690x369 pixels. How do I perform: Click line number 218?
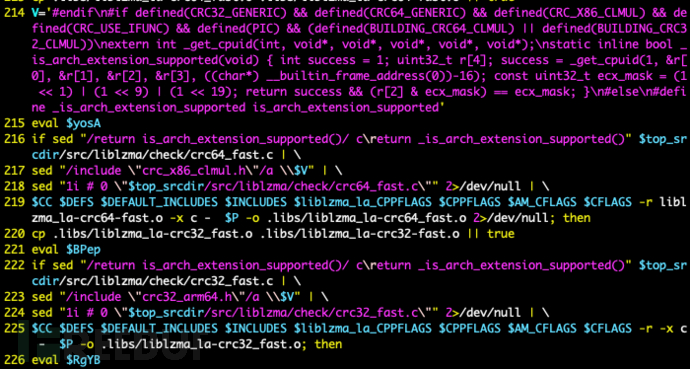pyautogui.click(x=15, y=186)
